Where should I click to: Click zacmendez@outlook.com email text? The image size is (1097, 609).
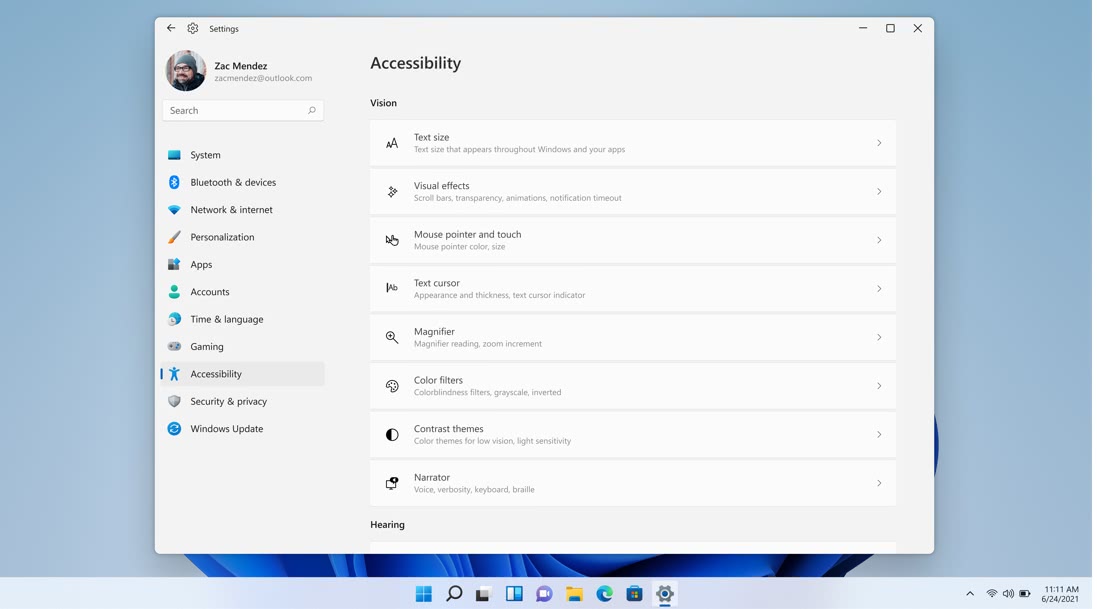point(263,78)
